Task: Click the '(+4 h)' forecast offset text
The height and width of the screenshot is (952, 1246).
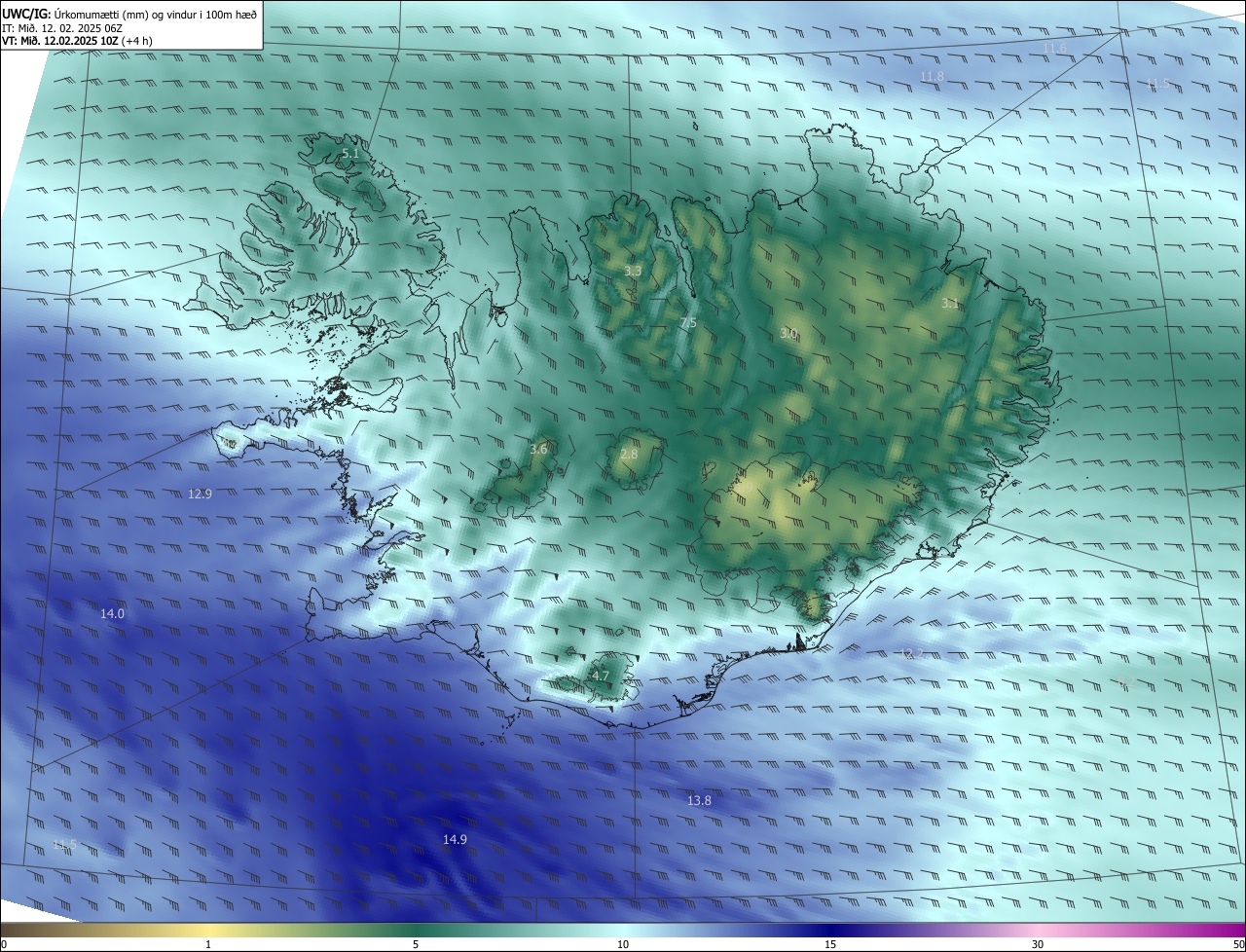Action: [136, 41]
